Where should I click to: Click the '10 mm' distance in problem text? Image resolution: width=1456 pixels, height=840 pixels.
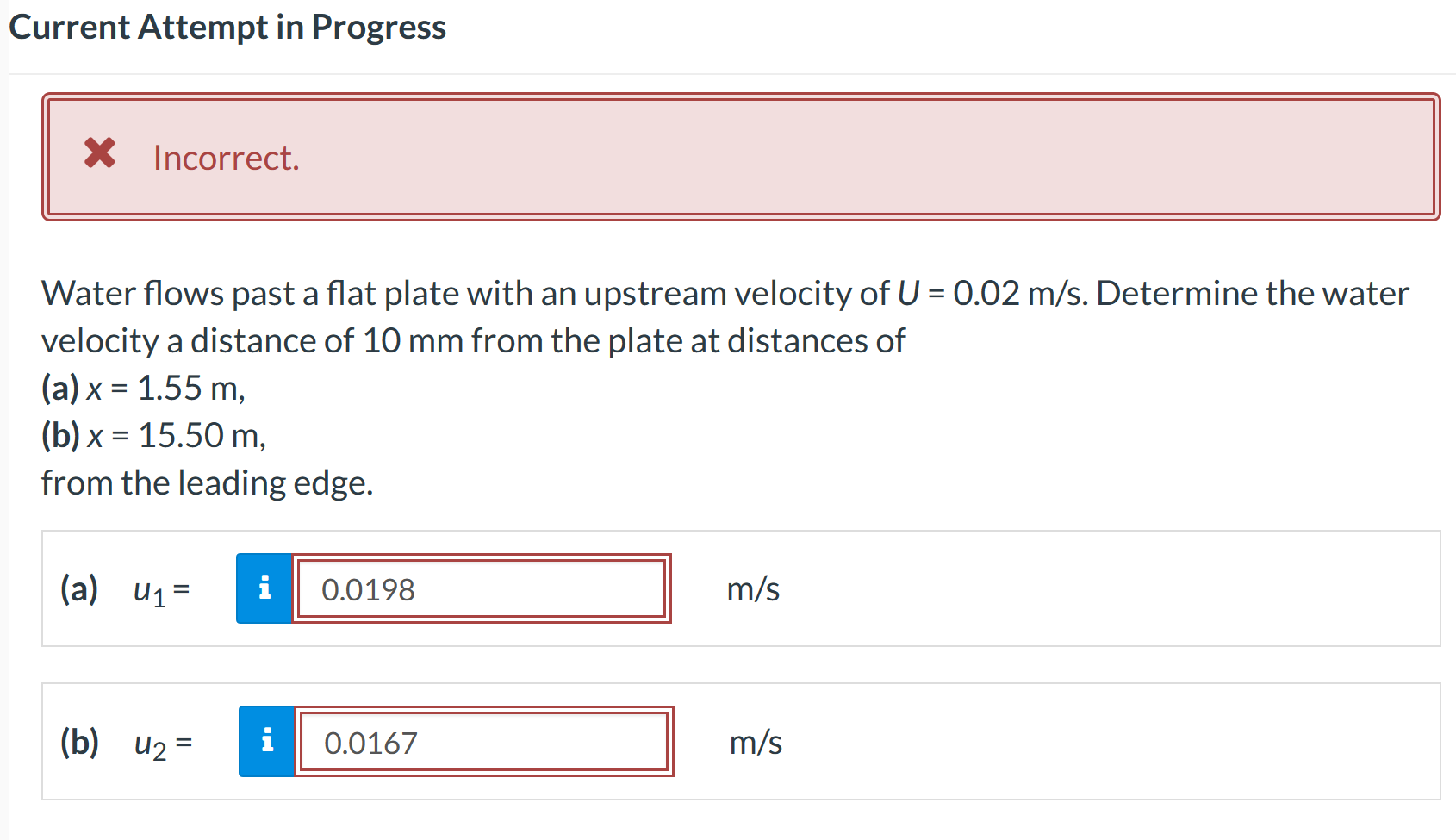pos(412,340)
